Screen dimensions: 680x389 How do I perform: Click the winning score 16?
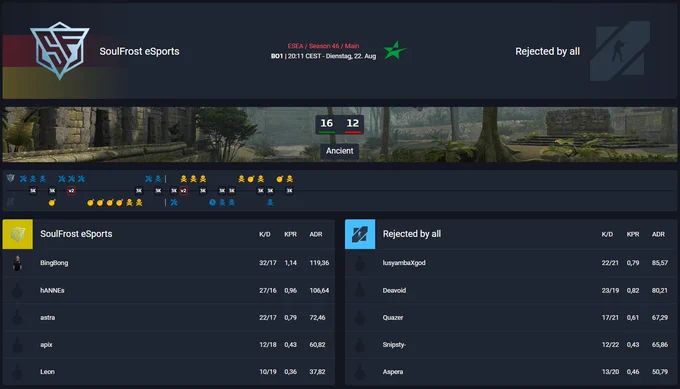pos(327,124)
